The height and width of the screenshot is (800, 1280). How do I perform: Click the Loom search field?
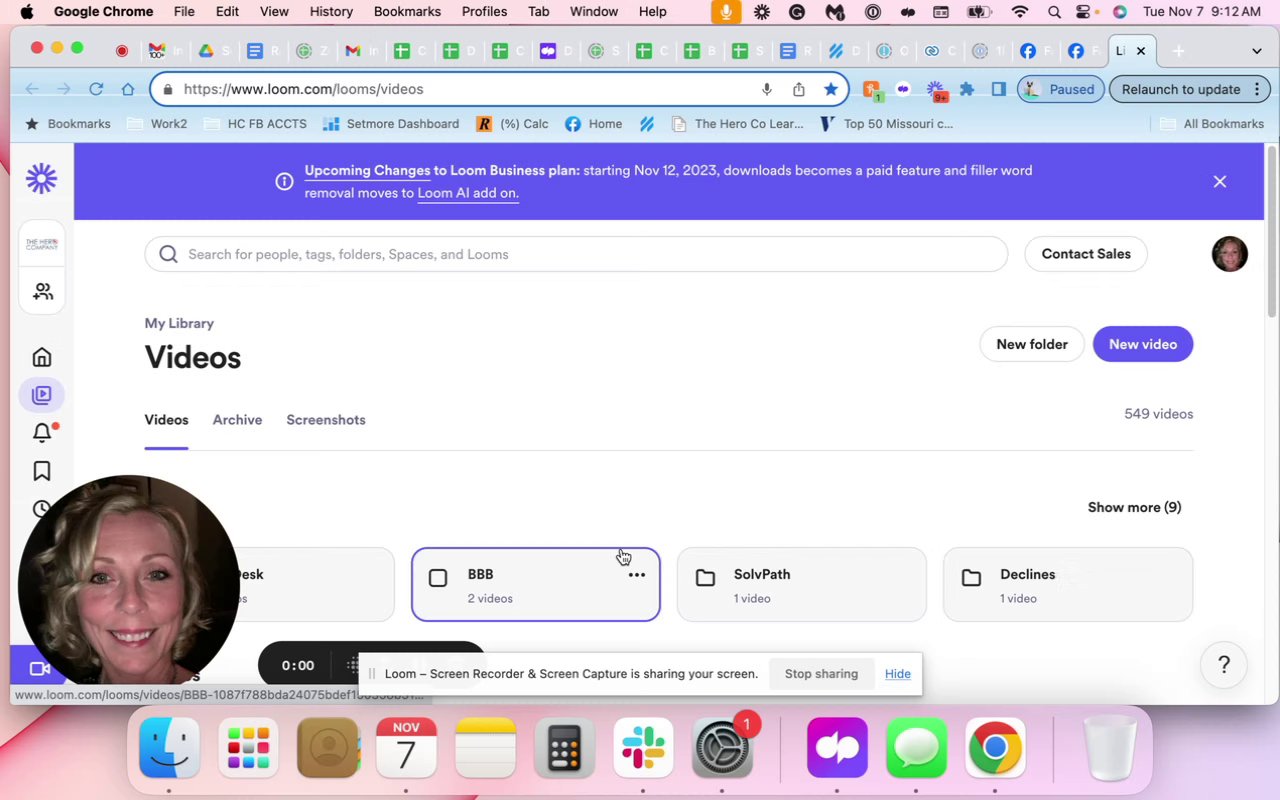(576, 254)
